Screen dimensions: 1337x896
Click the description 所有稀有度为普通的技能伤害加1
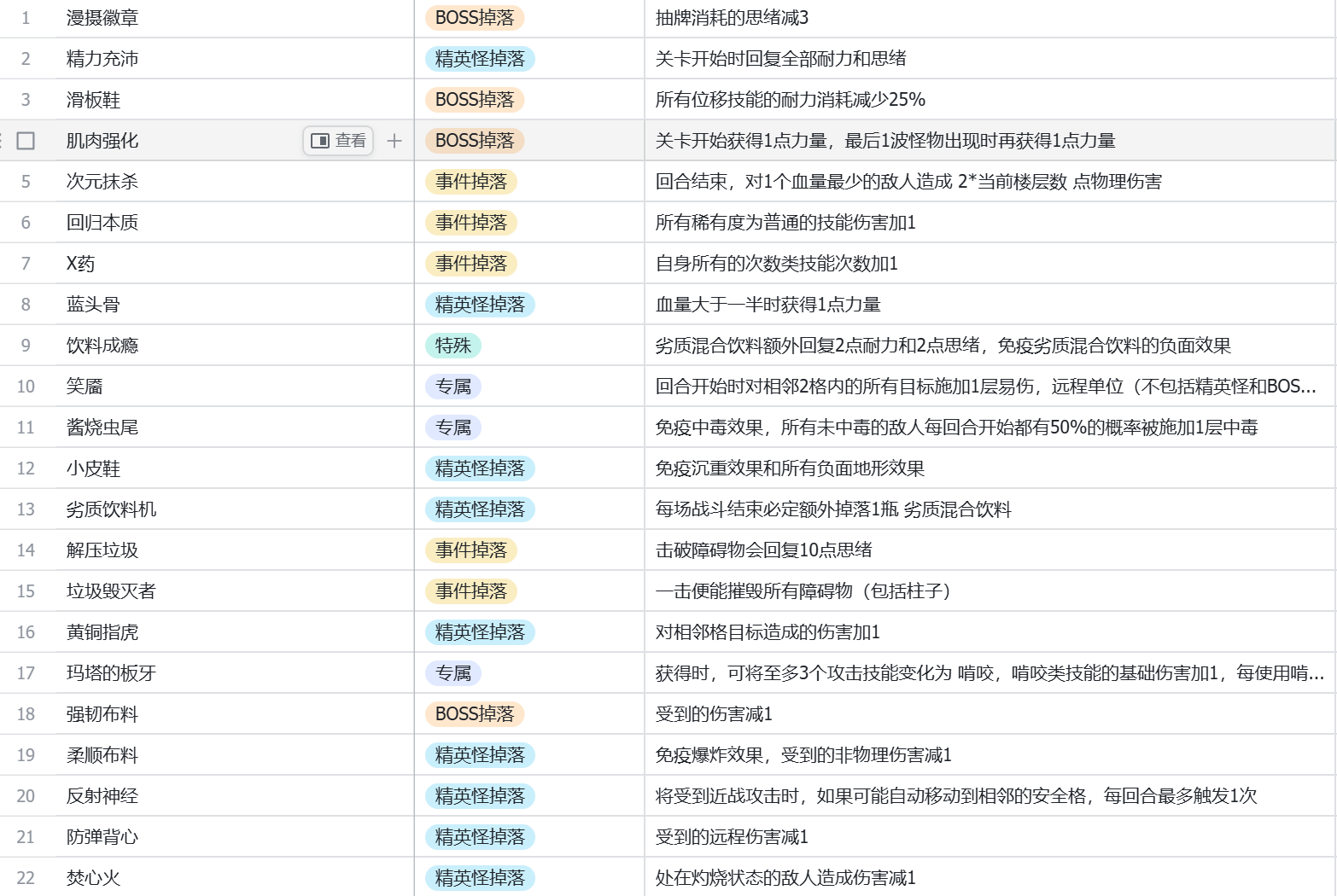click(785, 223)
